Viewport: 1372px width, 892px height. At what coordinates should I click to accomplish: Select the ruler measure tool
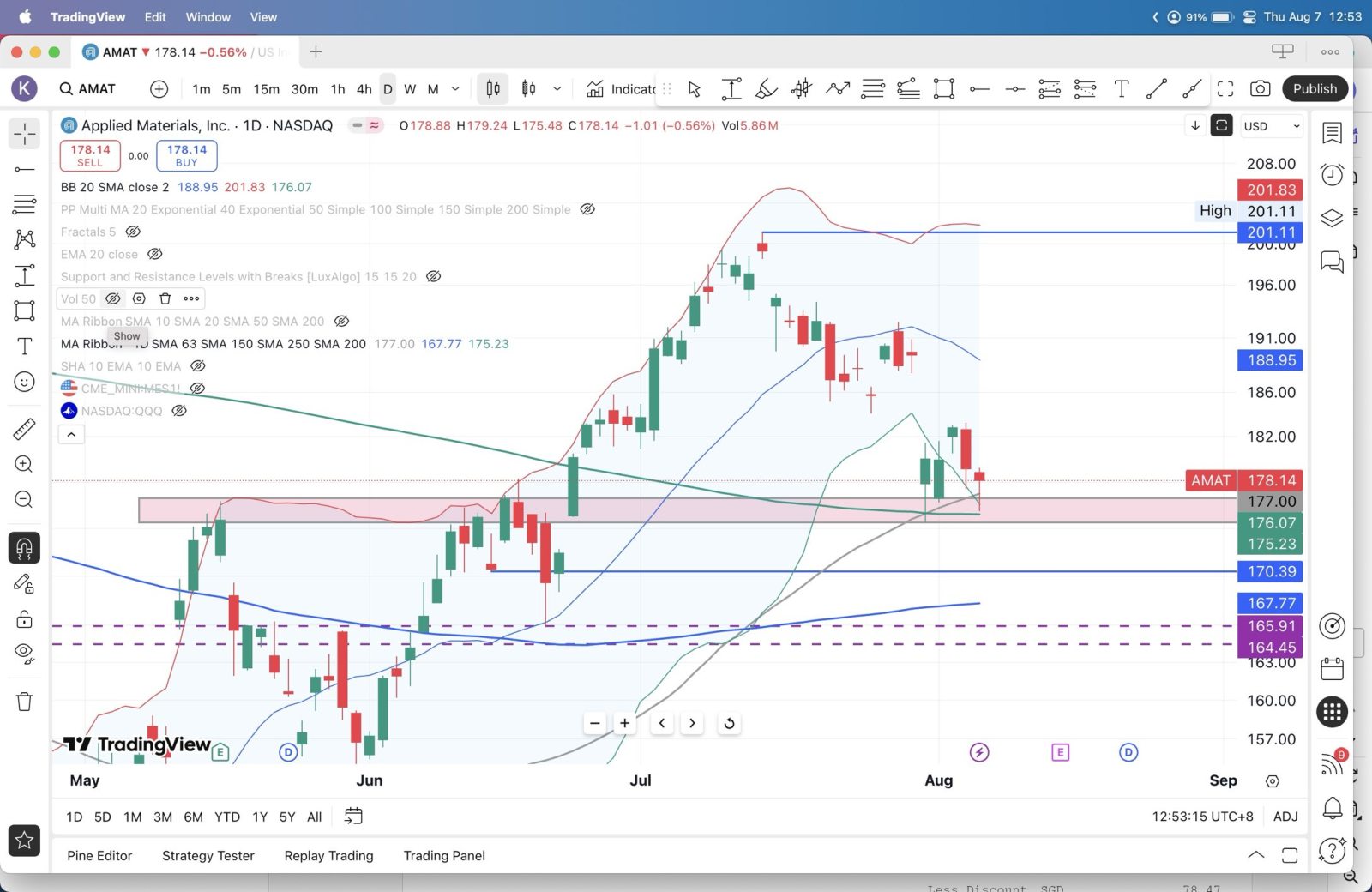pos(24,429)
